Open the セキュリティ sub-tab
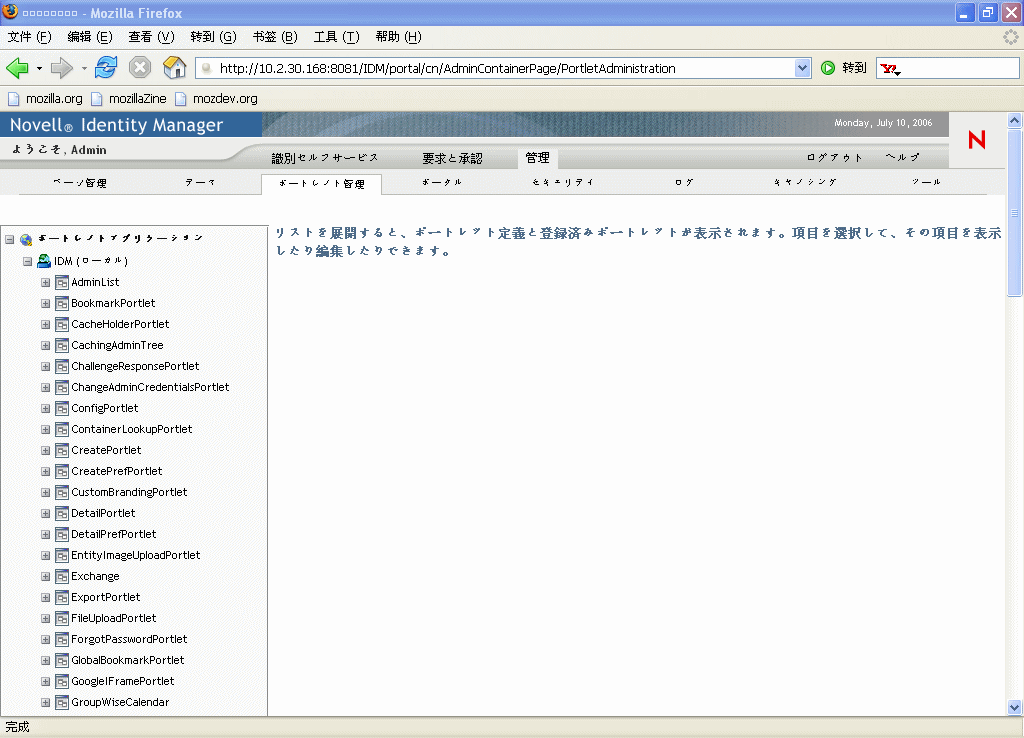 563,182
